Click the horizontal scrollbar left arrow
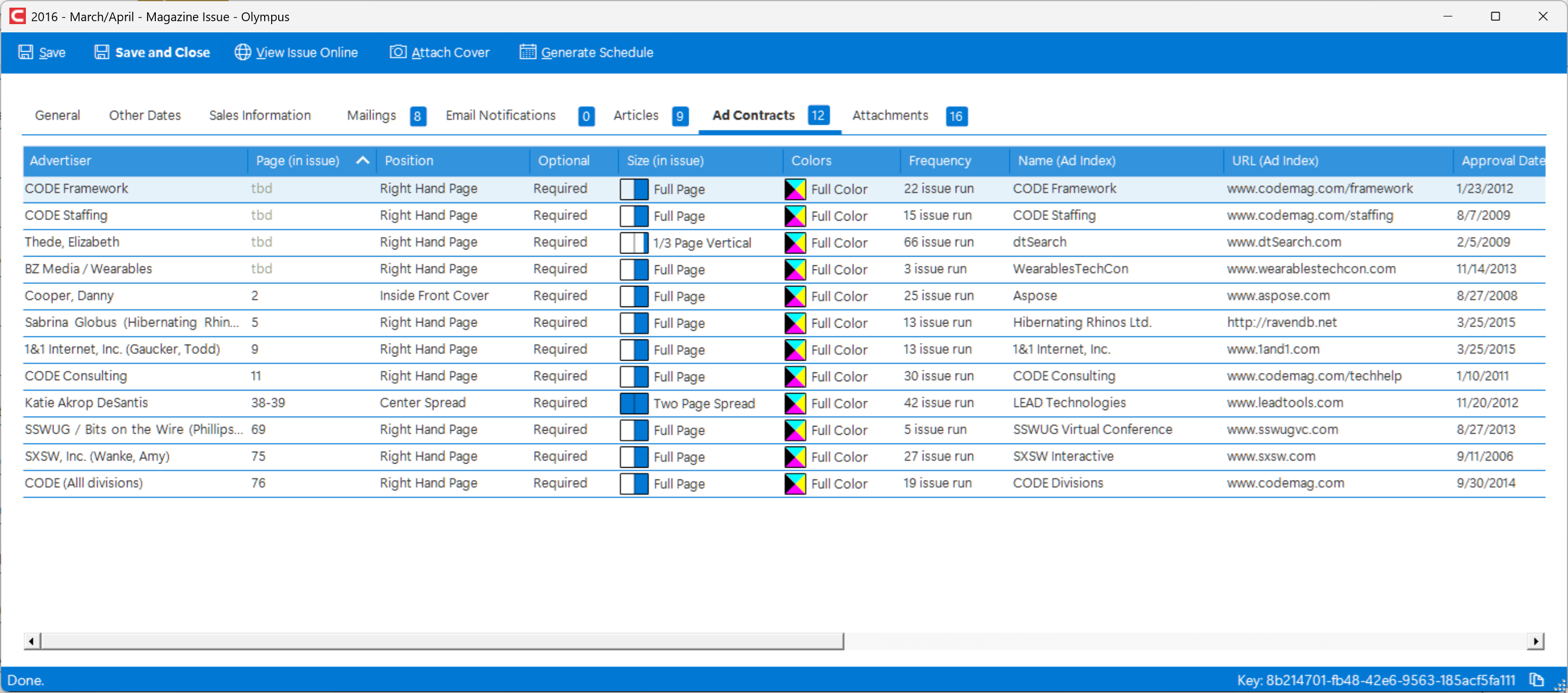1568x693 pixels. click(x=32, y=641)
